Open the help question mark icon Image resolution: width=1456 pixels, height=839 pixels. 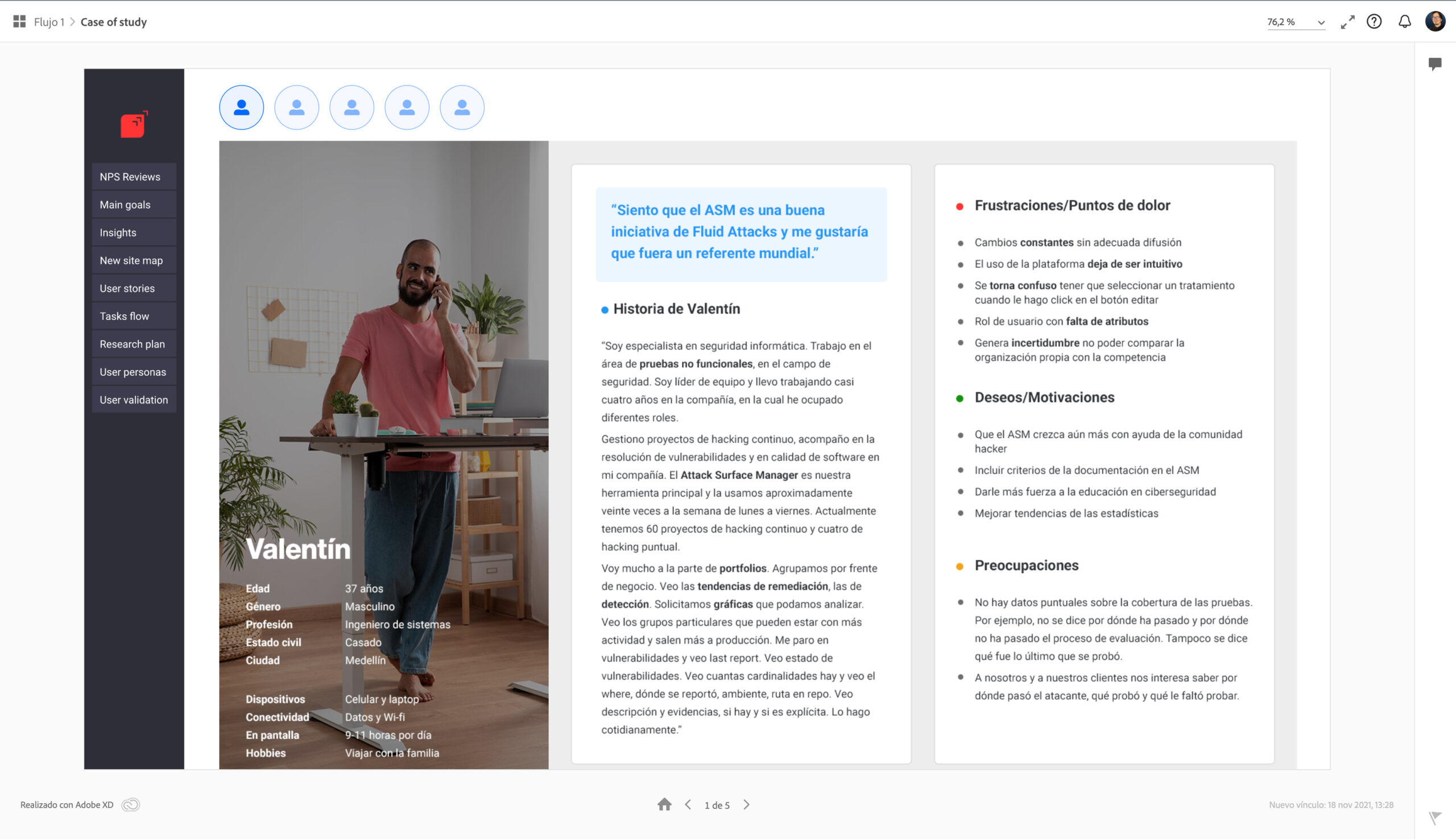click(x=1374, y=22)
